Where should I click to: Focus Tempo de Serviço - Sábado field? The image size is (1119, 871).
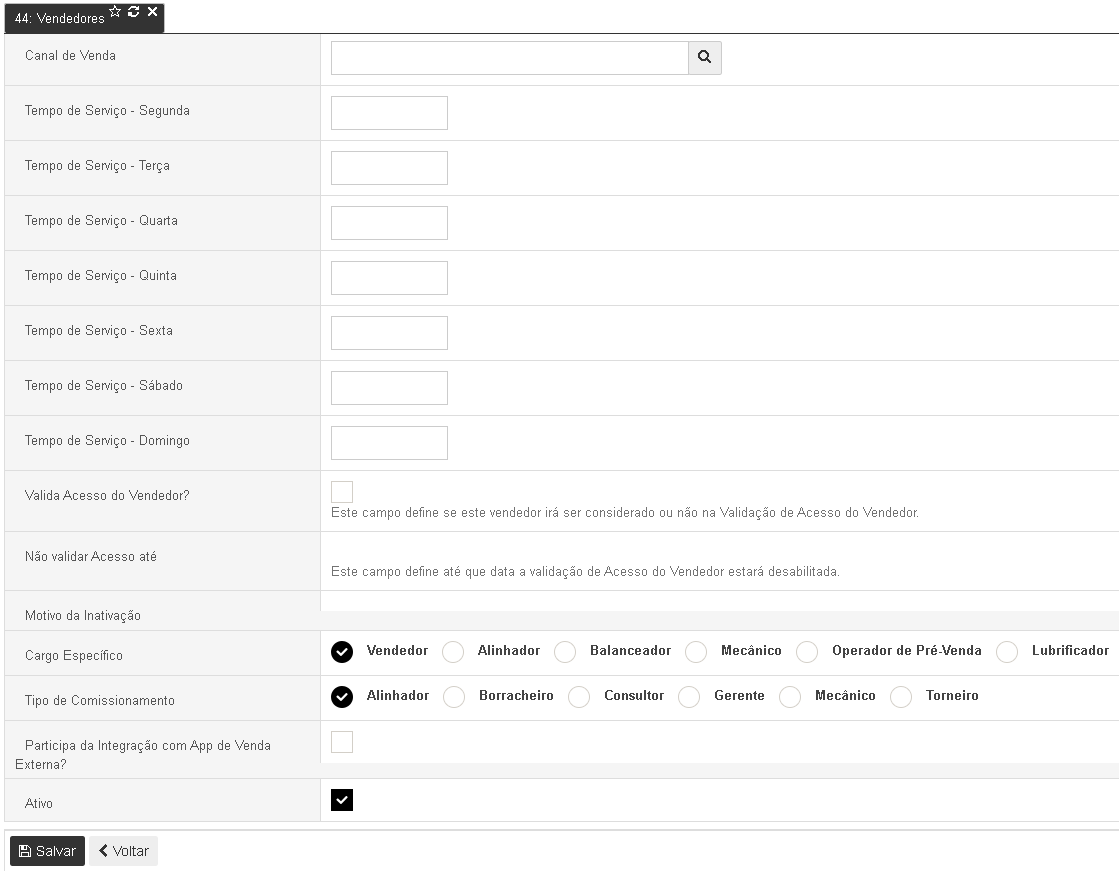(x=389, y=388)
